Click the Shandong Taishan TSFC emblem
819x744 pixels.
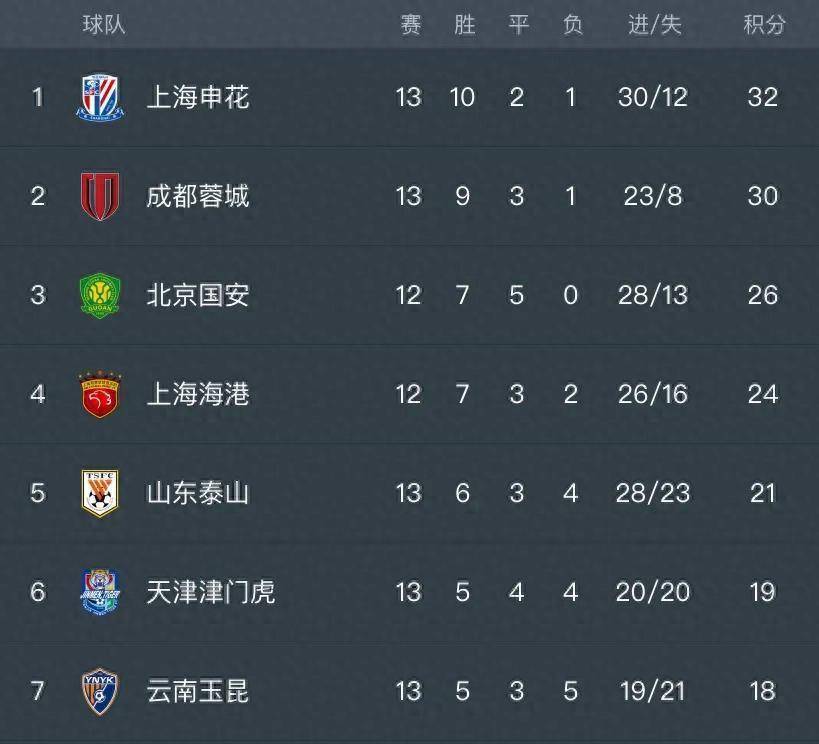[x=100, y=493]
